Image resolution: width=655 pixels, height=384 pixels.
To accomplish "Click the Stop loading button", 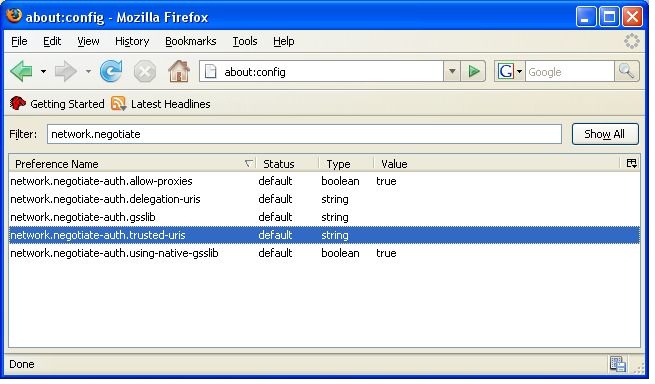I will [145, 72].
